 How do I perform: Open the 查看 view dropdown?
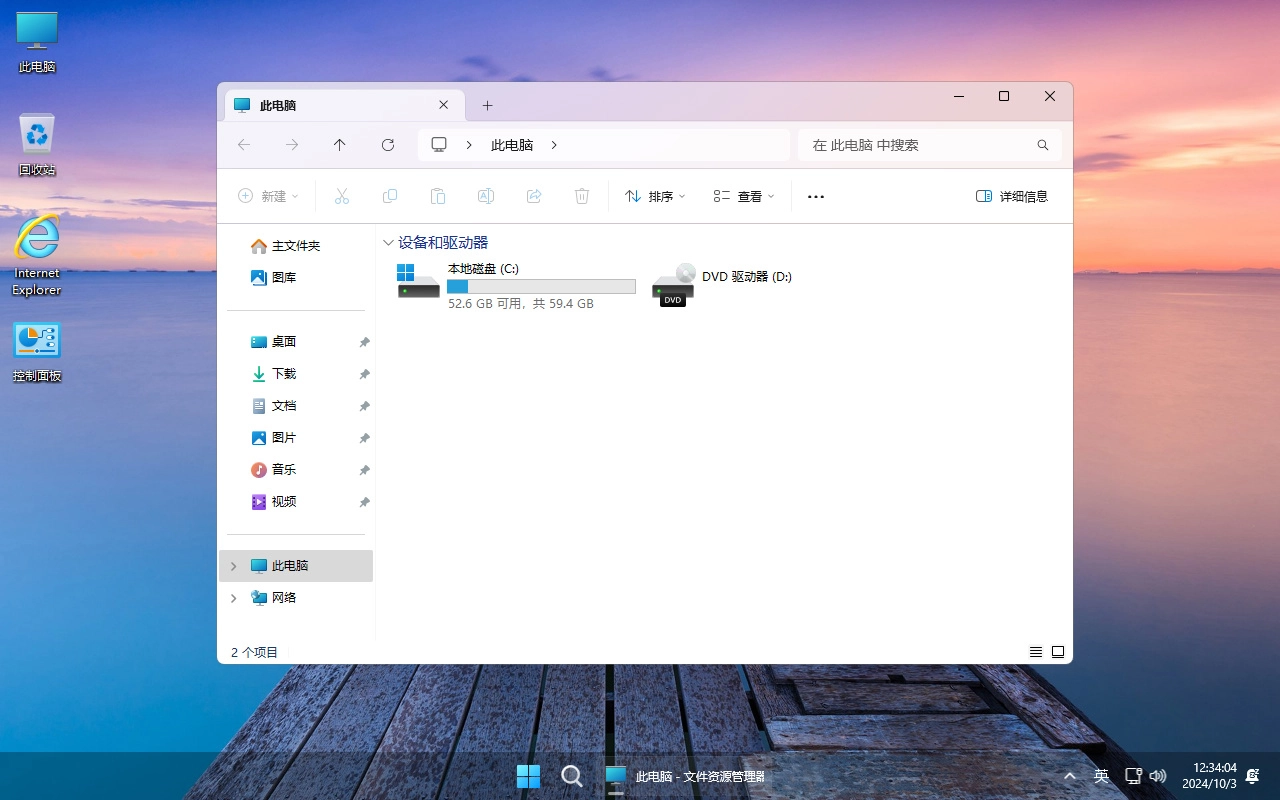click(744, 196)
